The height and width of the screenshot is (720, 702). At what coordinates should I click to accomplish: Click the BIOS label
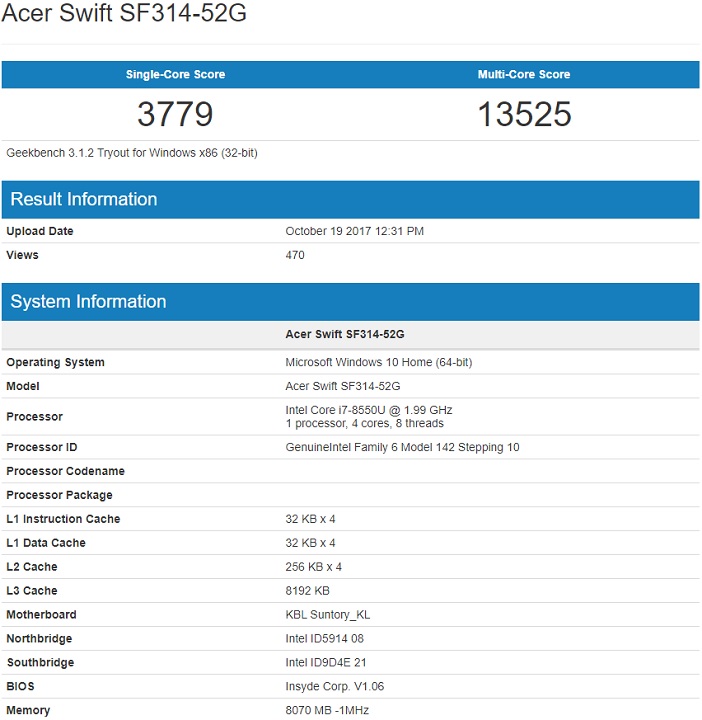click(x=20, y=686)
